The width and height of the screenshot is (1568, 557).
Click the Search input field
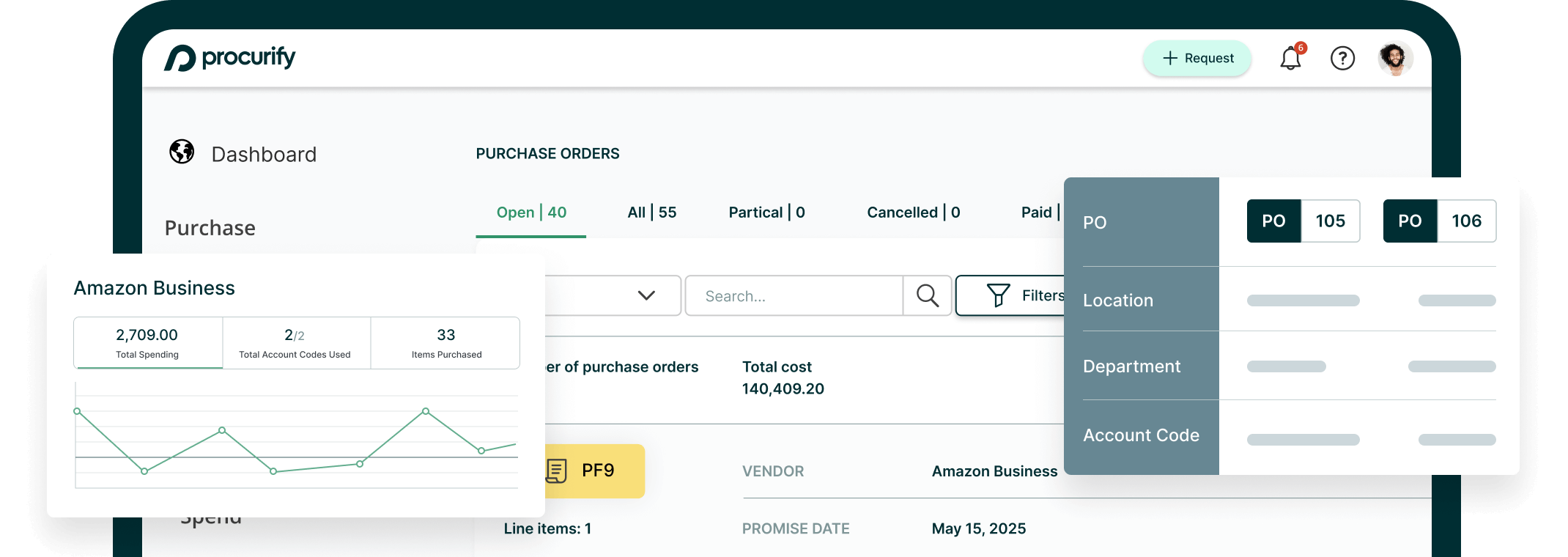click(794, 296)
